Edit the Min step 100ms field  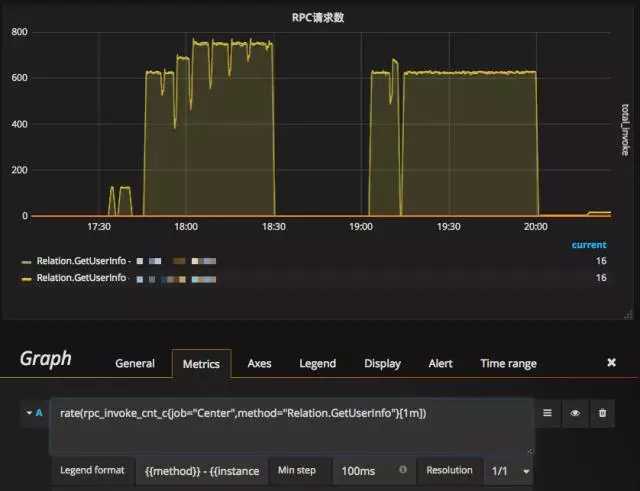374,471
